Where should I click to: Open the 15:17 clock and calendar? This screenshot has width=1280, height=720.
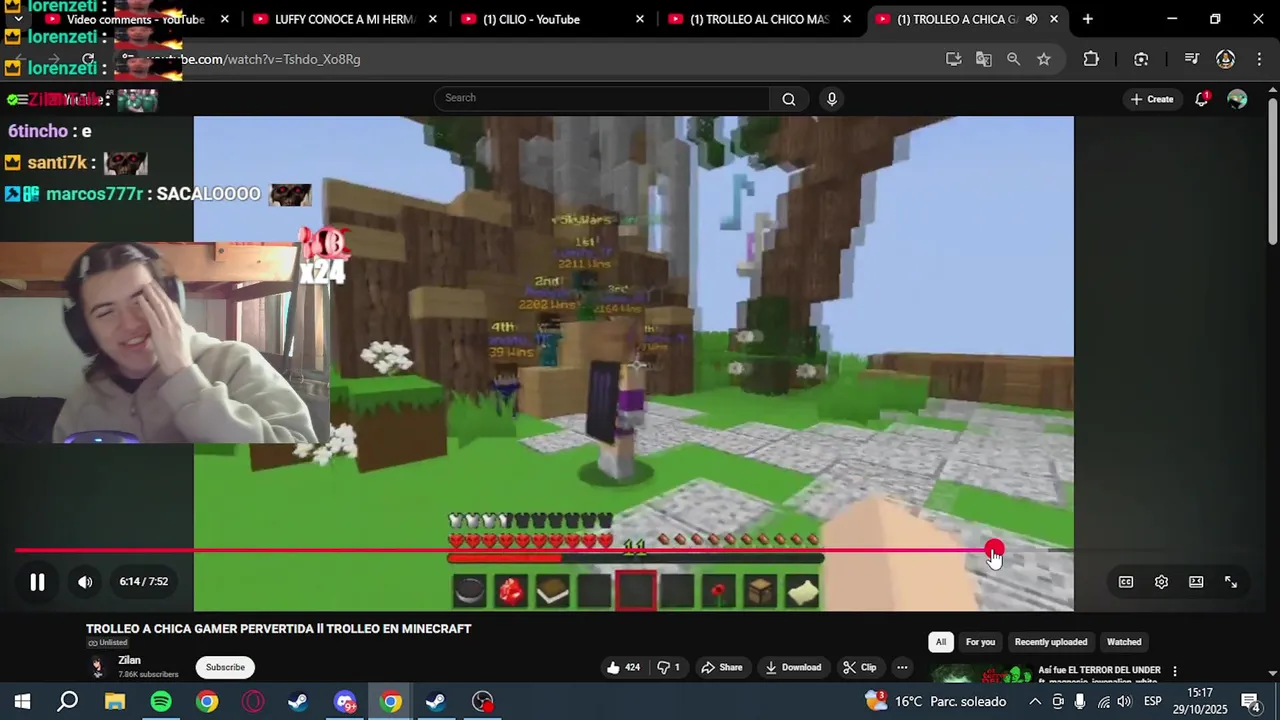point(1200,701)
